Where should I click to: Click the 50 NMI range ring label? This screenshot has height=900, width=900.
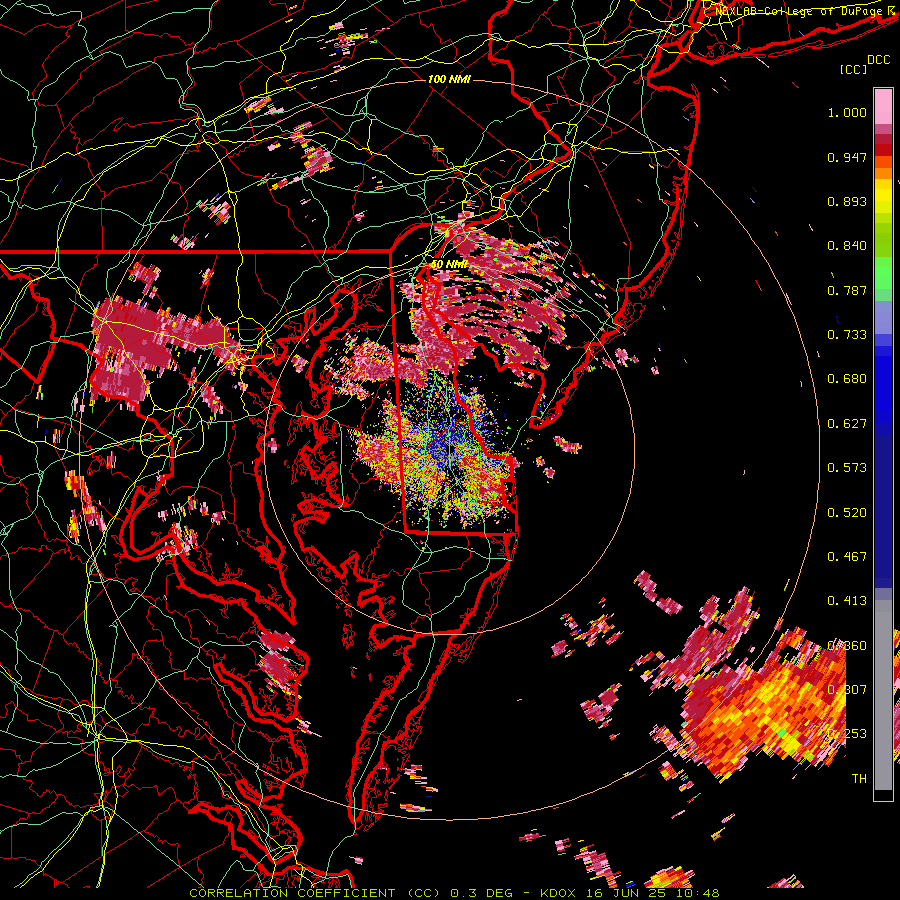pyautogui.click(x=449, y=265)
